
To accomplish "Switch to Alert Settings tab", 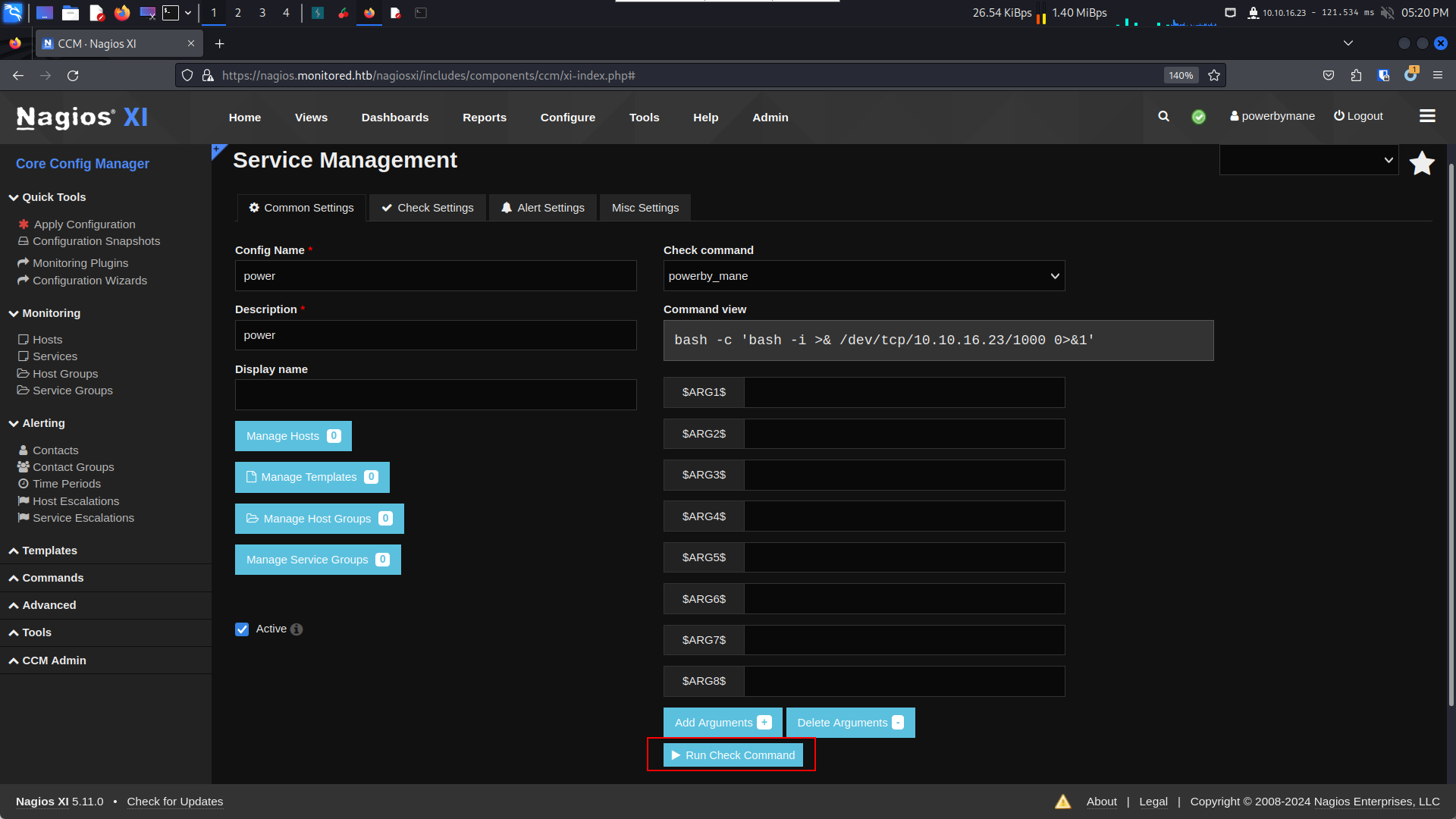I will coord(543,208).
